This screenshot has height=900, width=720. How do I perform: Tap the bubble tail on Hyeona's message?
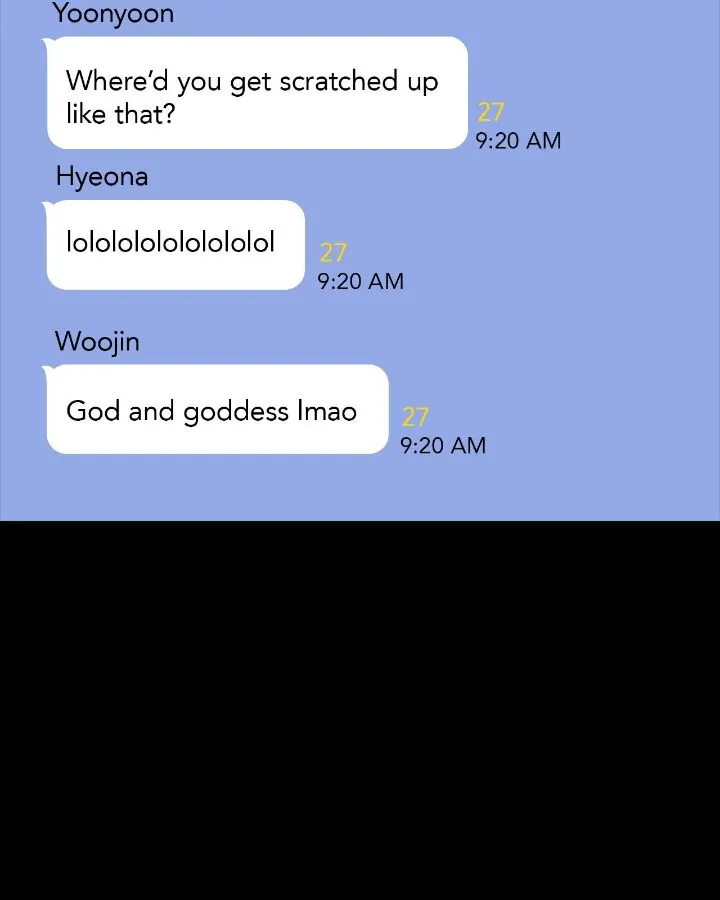47,205
